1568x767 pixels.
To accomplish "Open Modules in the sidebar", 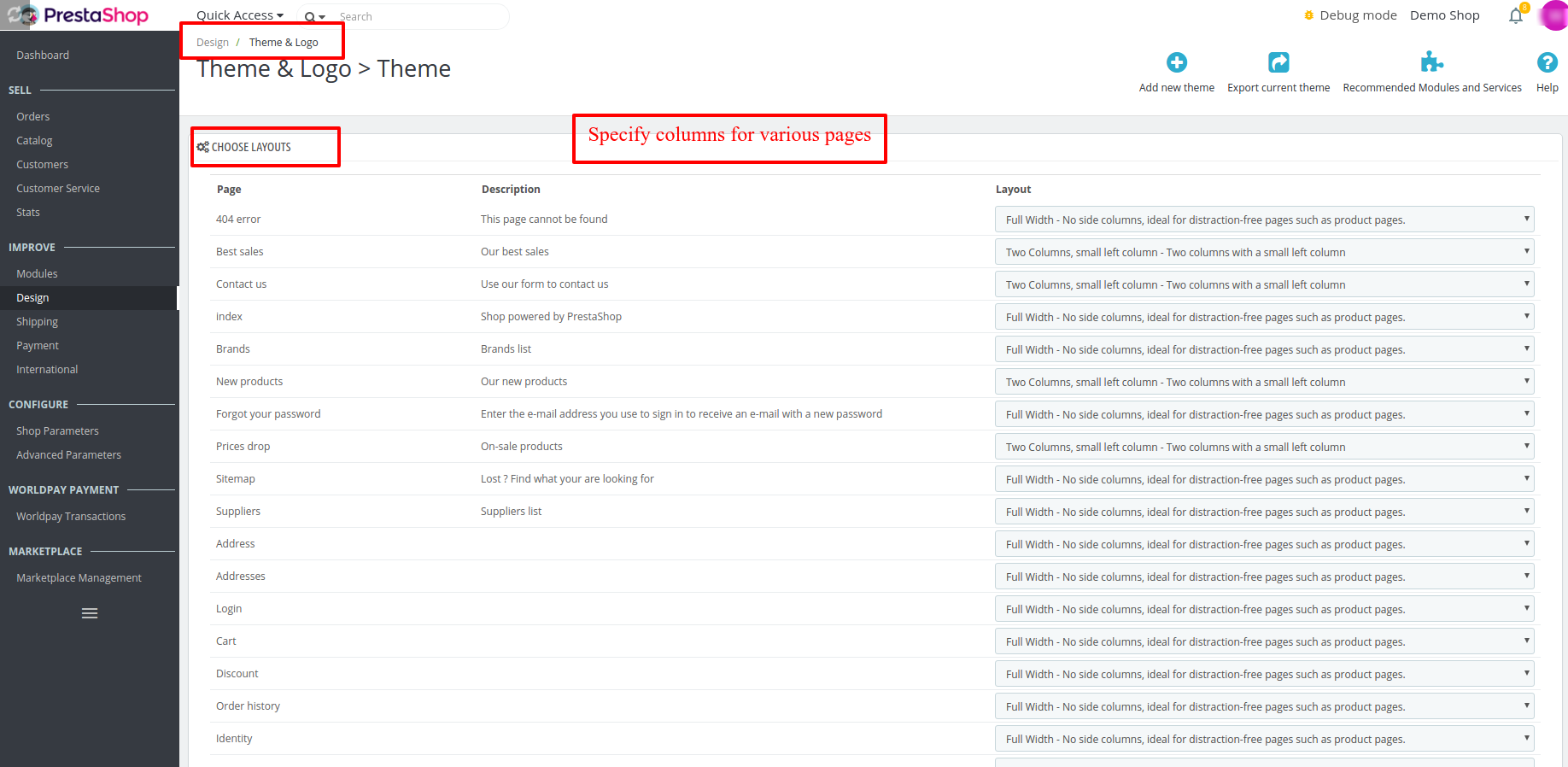I will pos(37,273).
